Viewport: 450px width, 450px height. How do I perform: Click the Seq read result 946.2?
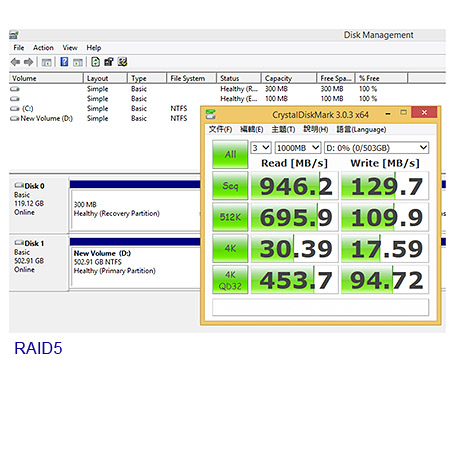tap(294, 186)
